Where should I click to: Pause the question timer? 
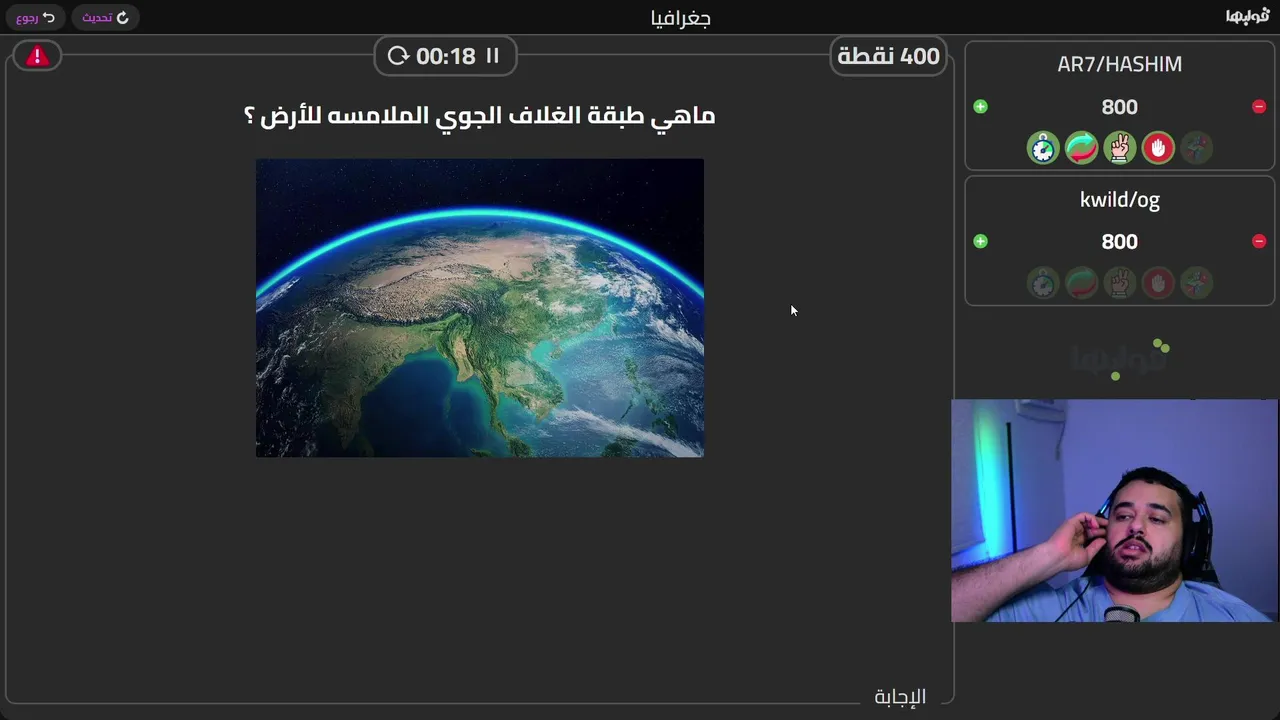tap(492, 56)
